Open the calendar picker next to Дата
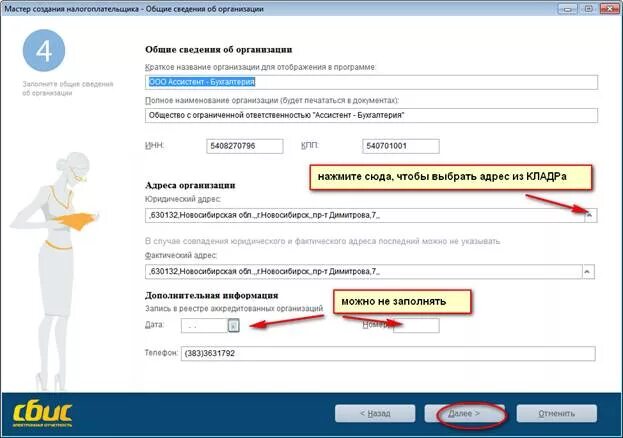 [234, 326]
